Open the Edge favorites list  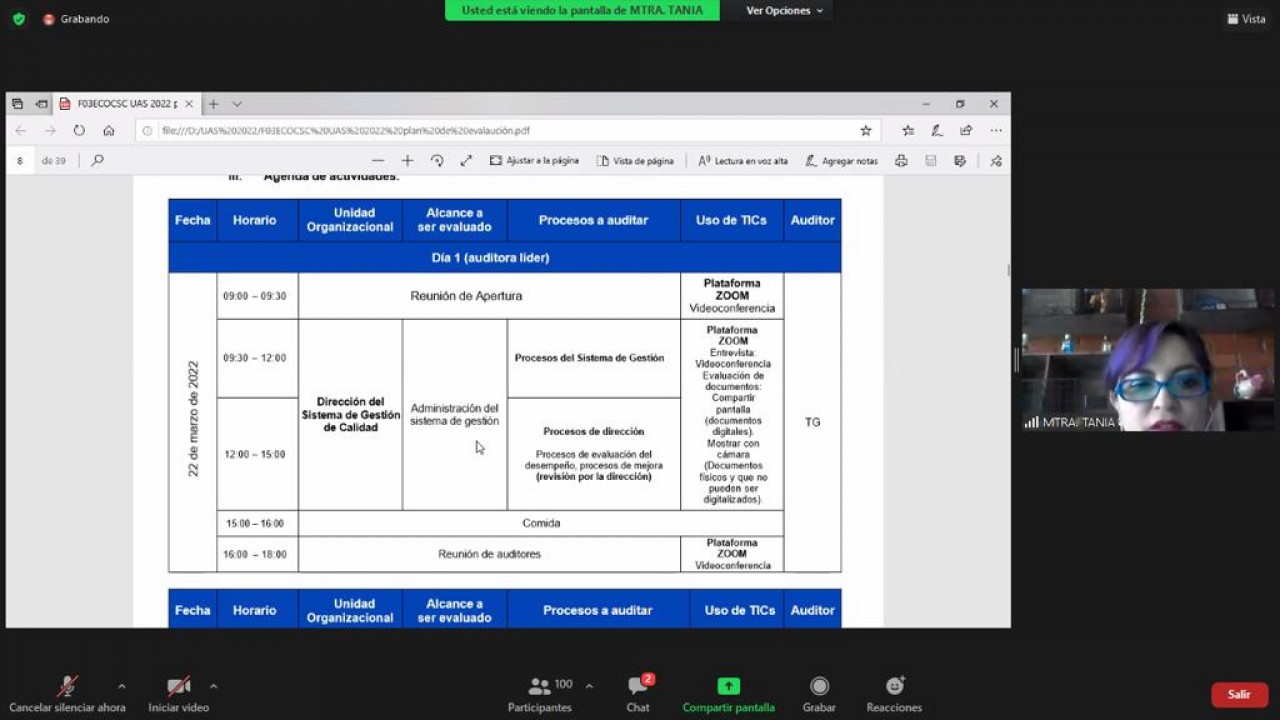coord(908,131)
